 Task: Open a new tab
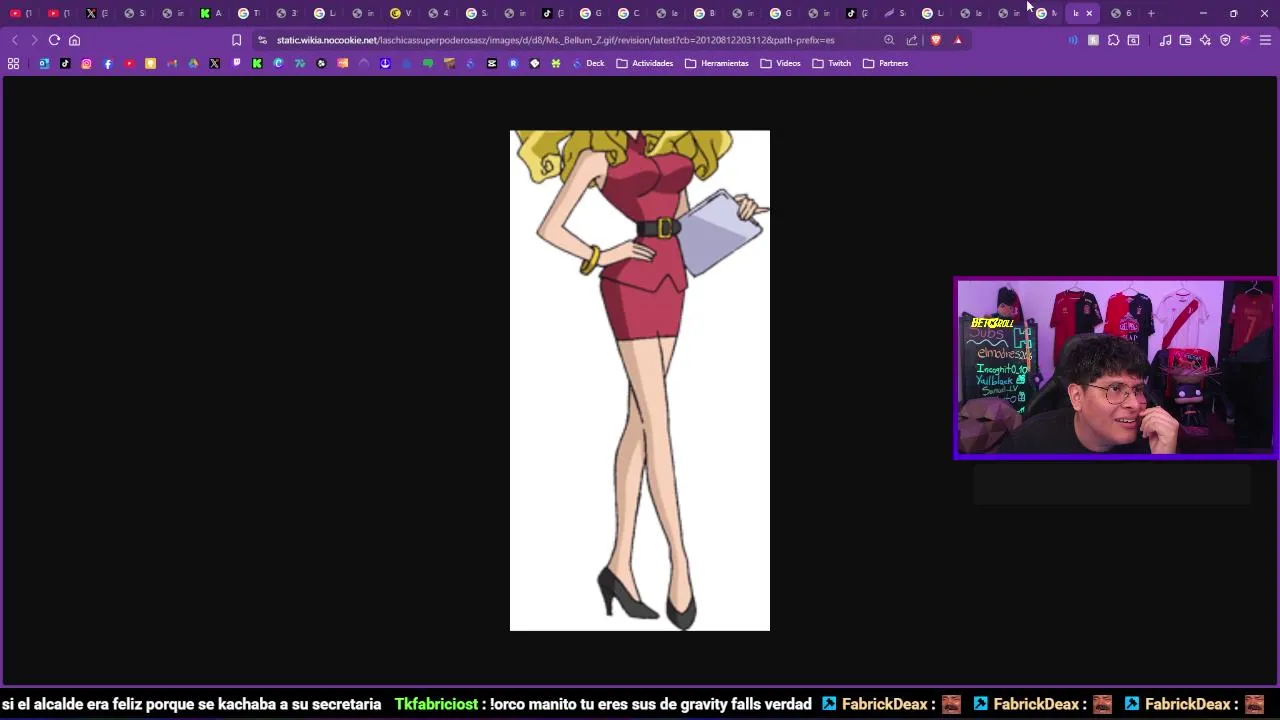coord(1151,13)
